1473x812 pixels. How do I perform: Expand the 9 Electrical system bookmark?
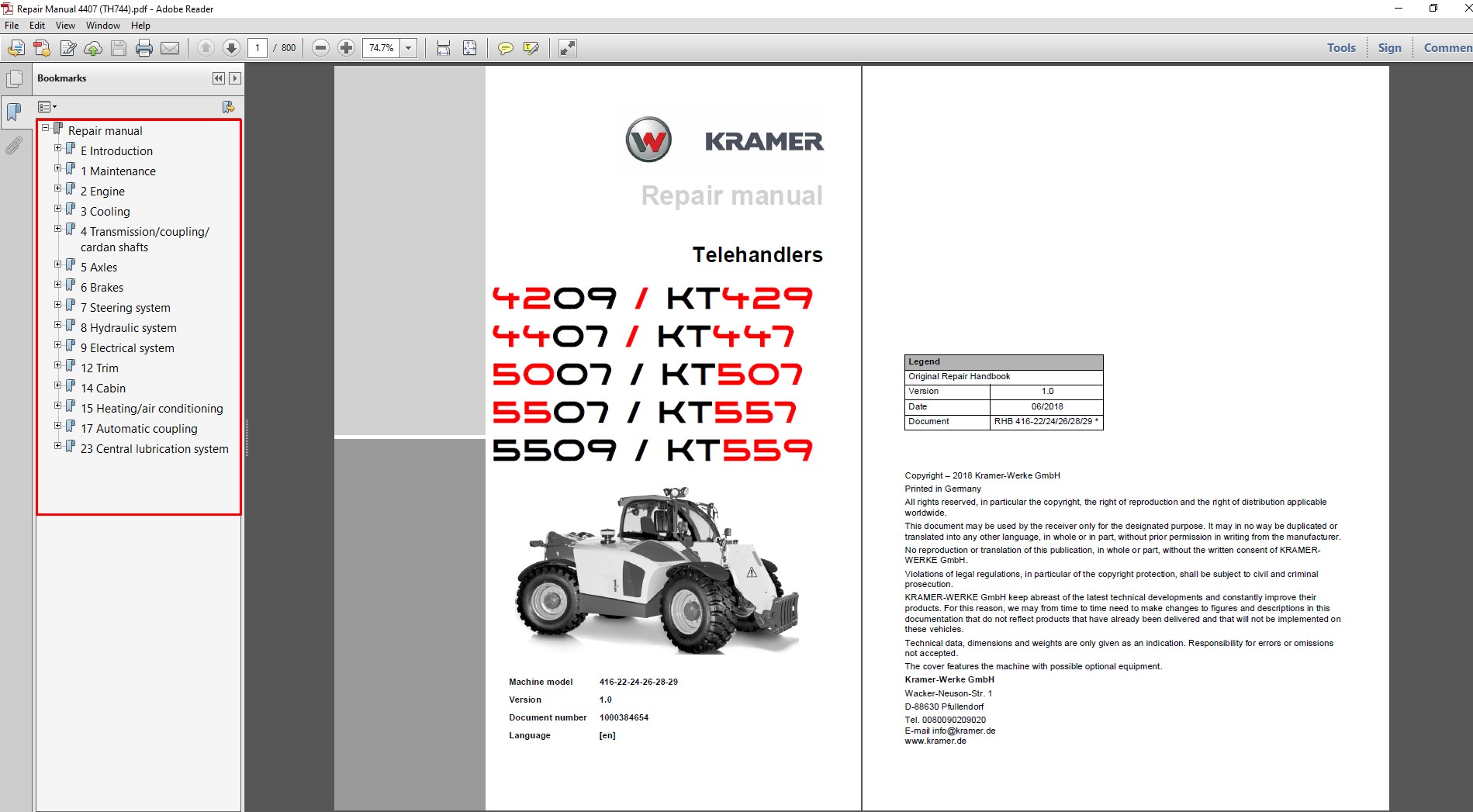[x=58, y=345]
